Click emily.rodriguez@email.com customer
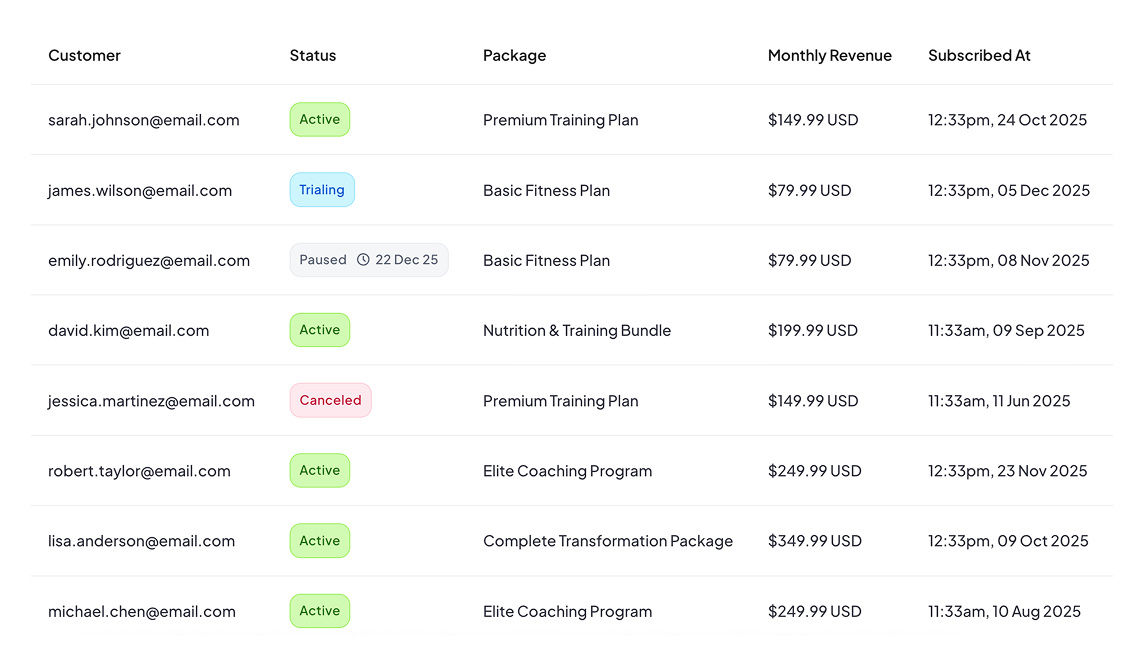 (148, 261)
